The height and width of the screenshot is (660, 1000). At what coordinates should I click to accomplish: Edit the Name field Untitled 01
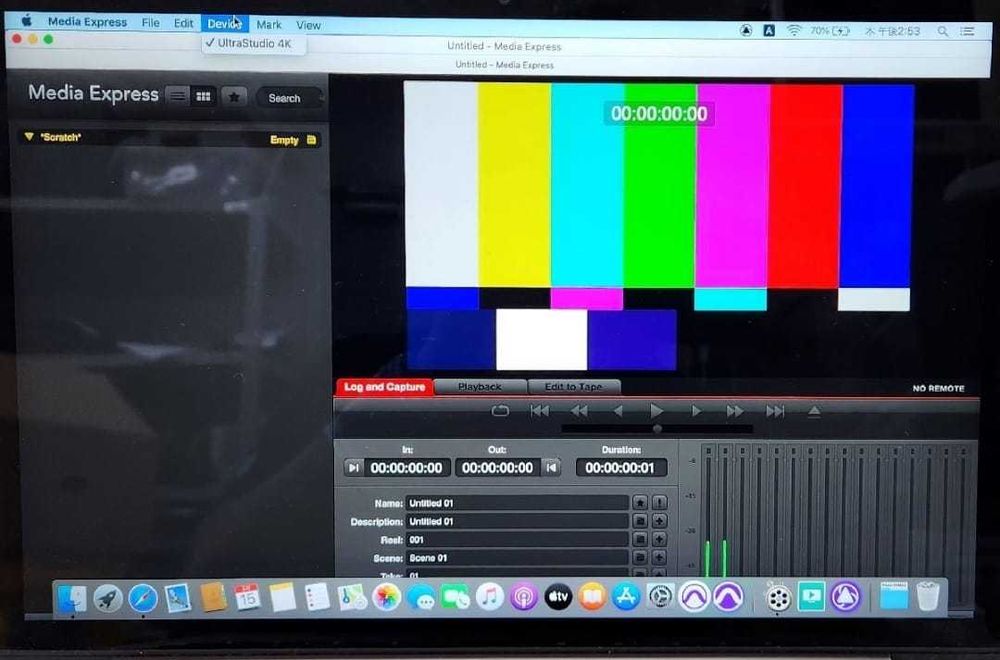(517, 503)
